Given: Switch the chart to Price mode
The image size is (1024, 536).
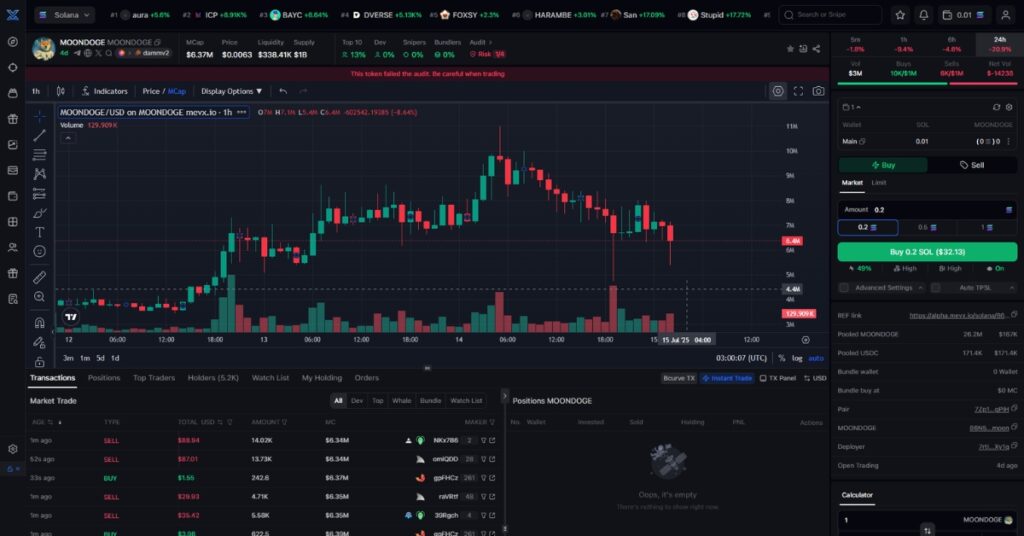Looking at the screenshot, I should pos(151,91).
